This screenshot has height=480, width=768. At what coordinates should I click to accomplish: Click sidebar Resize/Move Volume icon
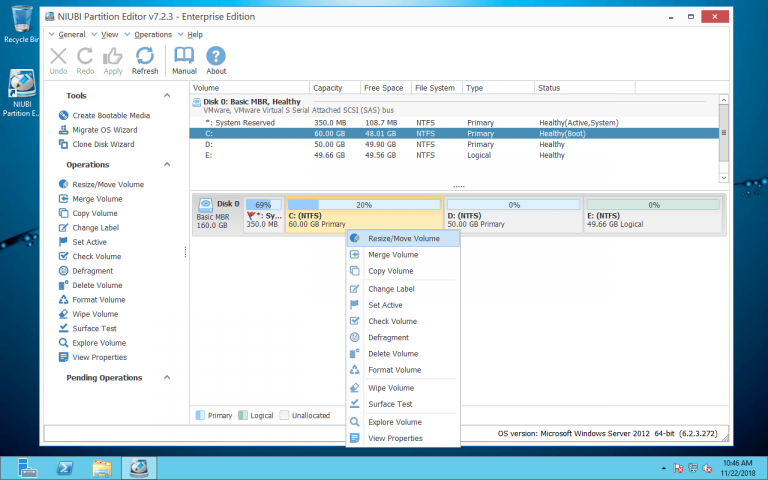click(x=63, y=184)
